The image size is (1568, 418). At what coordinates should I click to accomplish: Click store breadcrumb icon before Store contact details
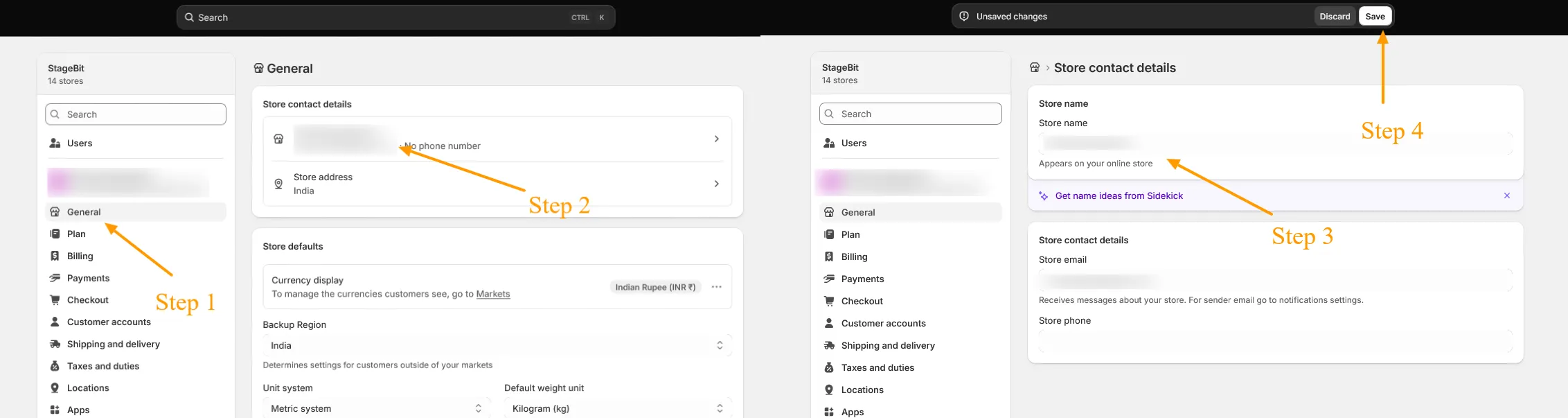[x=1035, y=68]
